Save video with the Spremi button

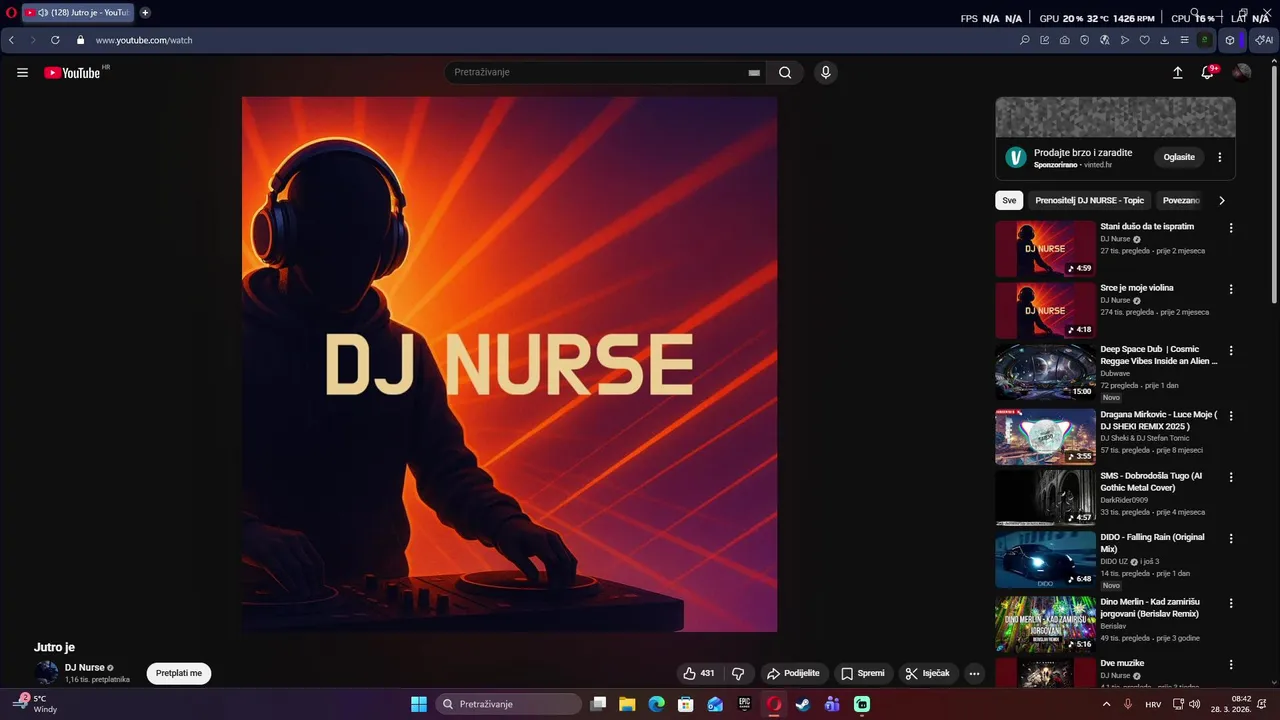point(863,673)
